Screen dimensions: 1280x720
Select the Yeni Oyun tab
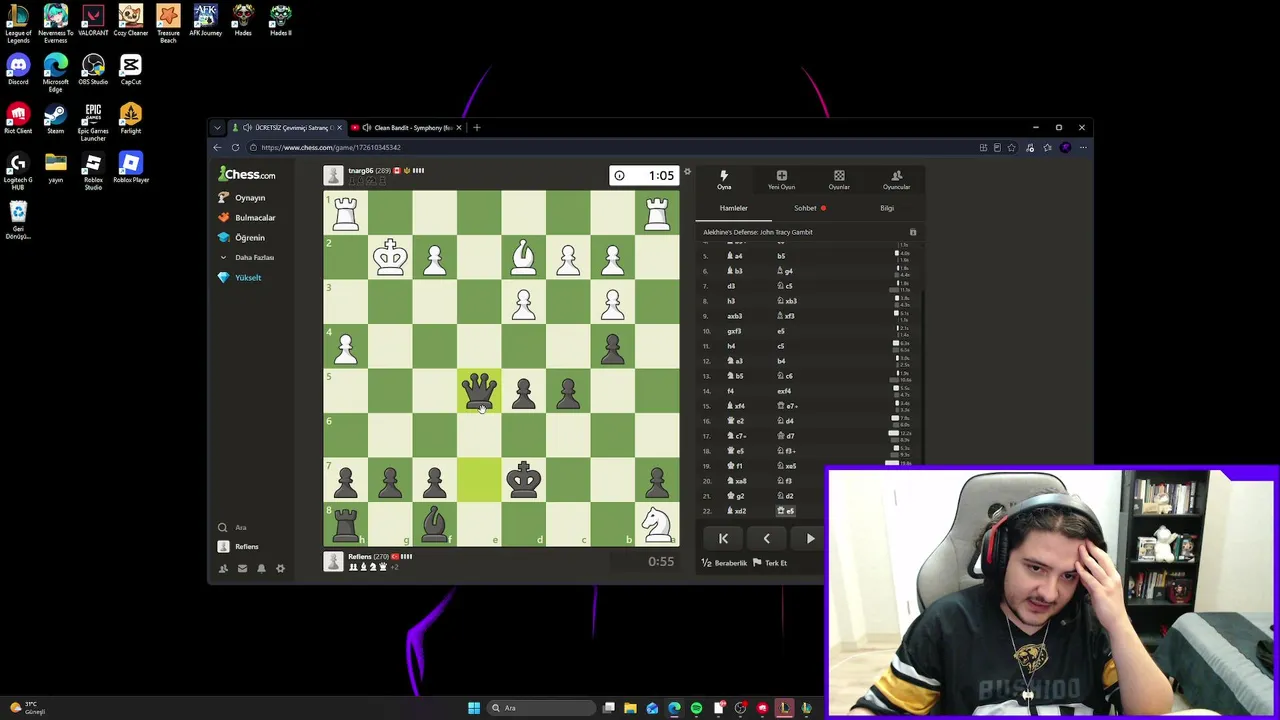tap(781, 180)
